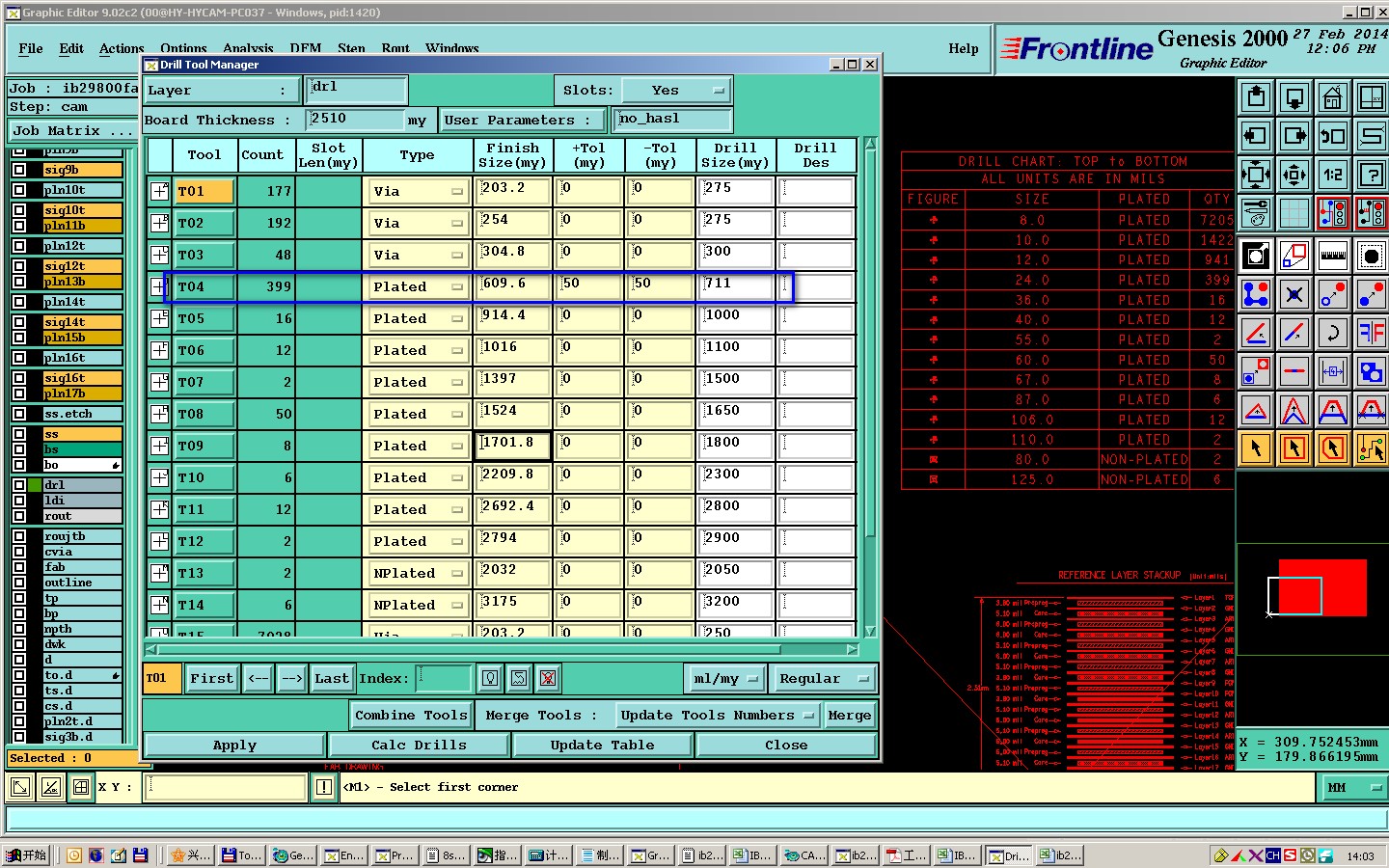Open the File menu

[x=31, y=48]
